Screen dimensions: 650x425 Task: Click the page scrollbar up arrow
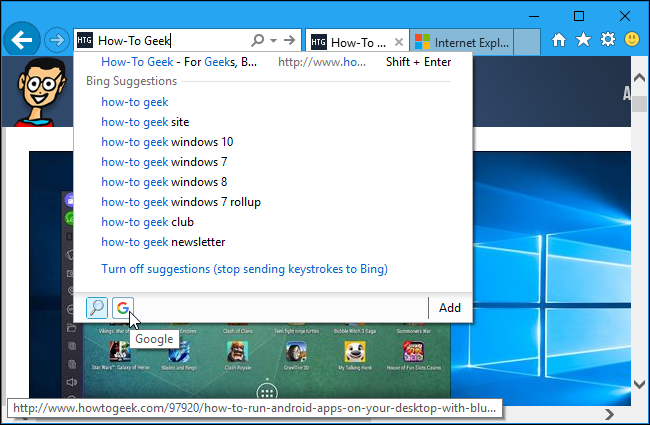coord(639,78)
